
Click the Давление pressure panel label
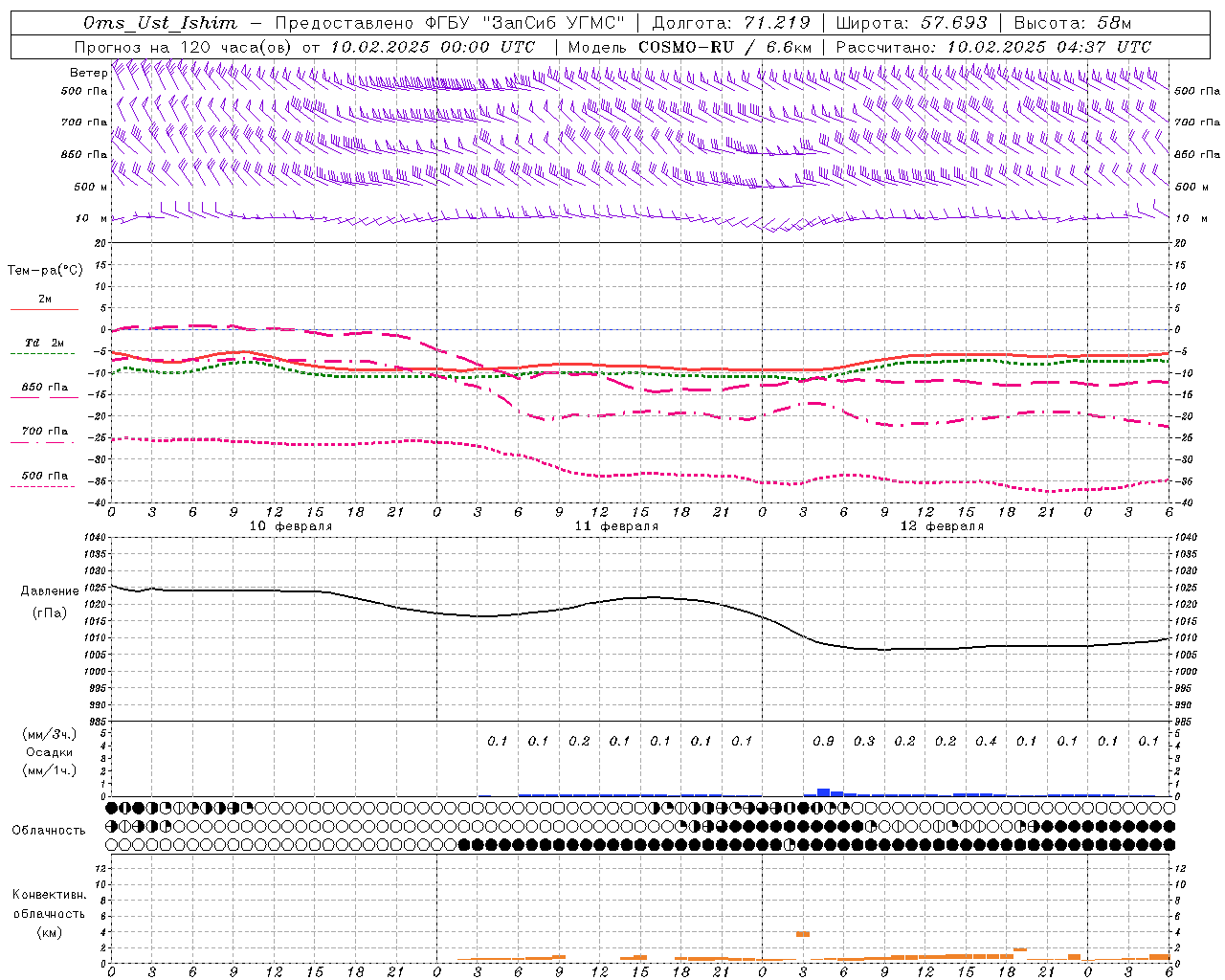tap(50, 591)
